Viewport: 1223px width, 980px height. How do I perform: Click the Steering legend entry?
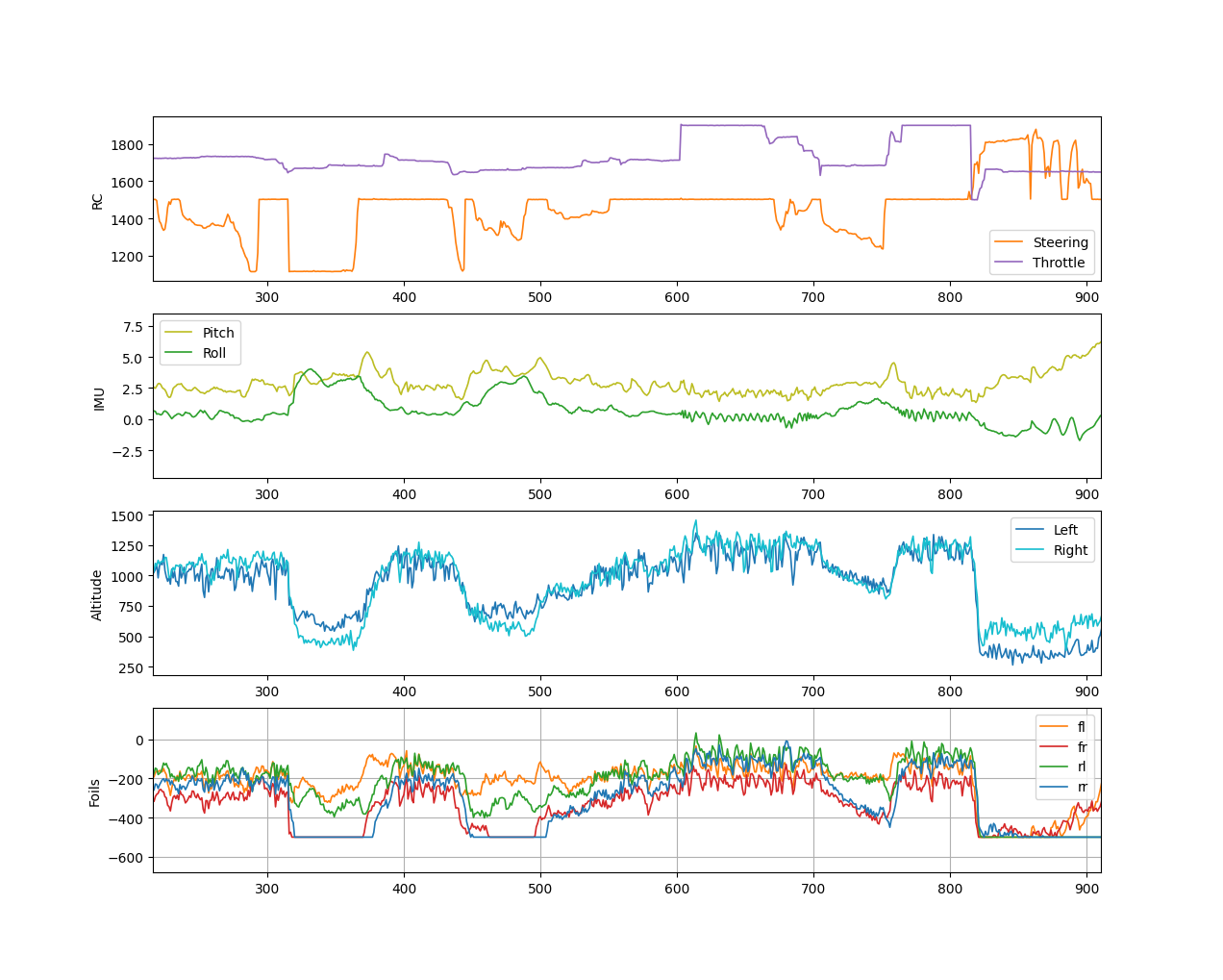(x=1061, y=242)
